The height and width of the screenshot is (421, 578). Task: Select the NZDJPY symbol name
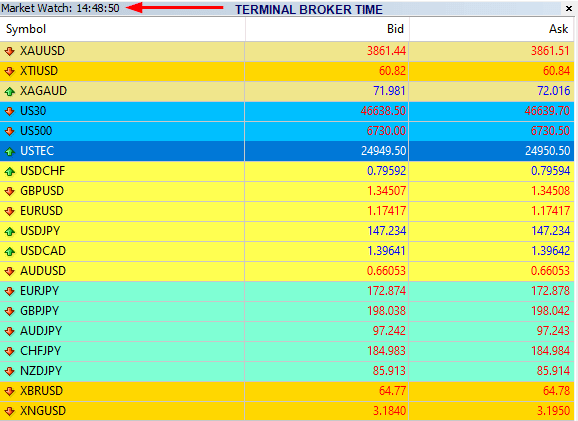[x=41, y=370]
